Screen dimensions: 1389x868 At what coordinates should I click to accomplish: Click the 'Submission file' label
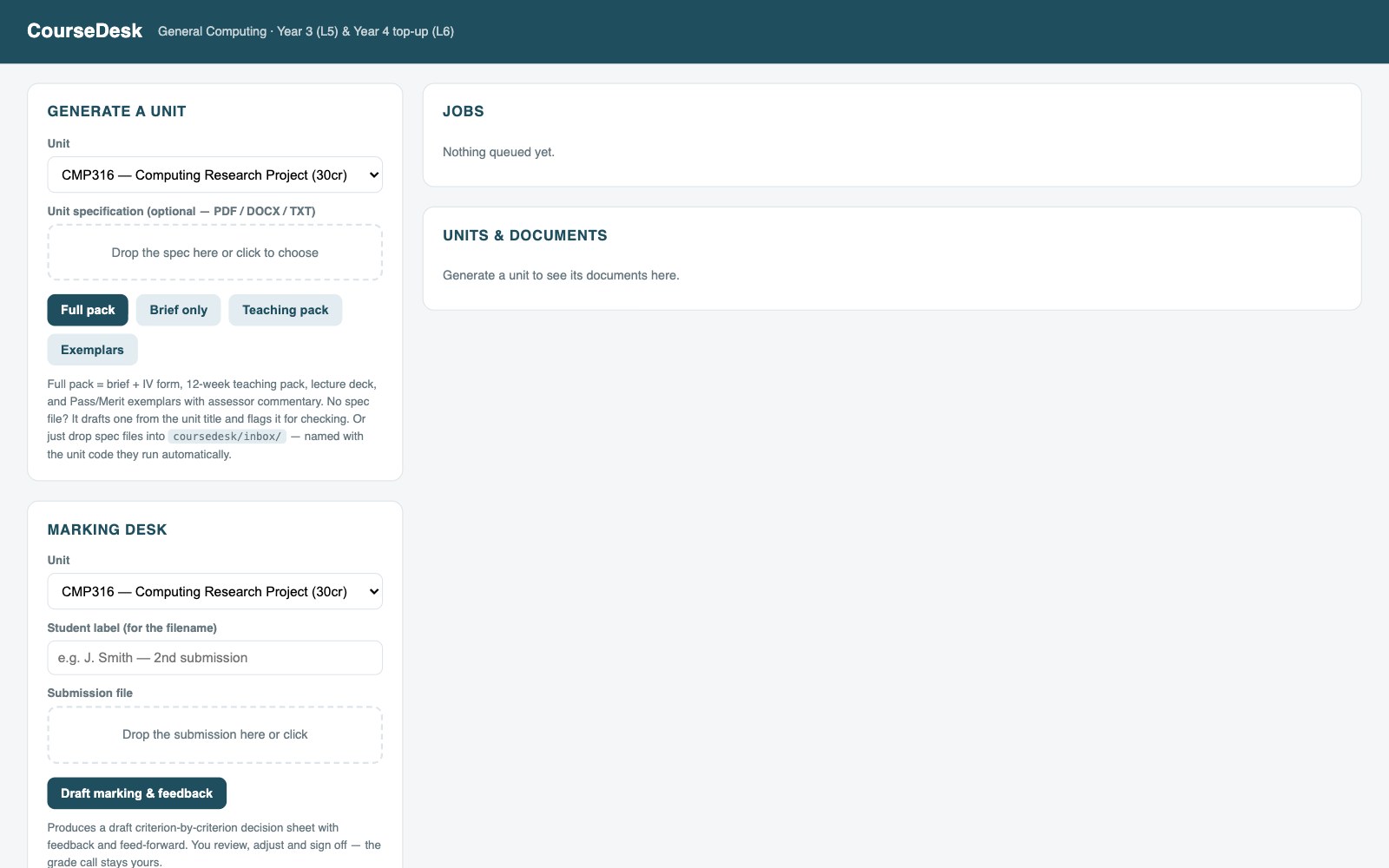point(90,693)
